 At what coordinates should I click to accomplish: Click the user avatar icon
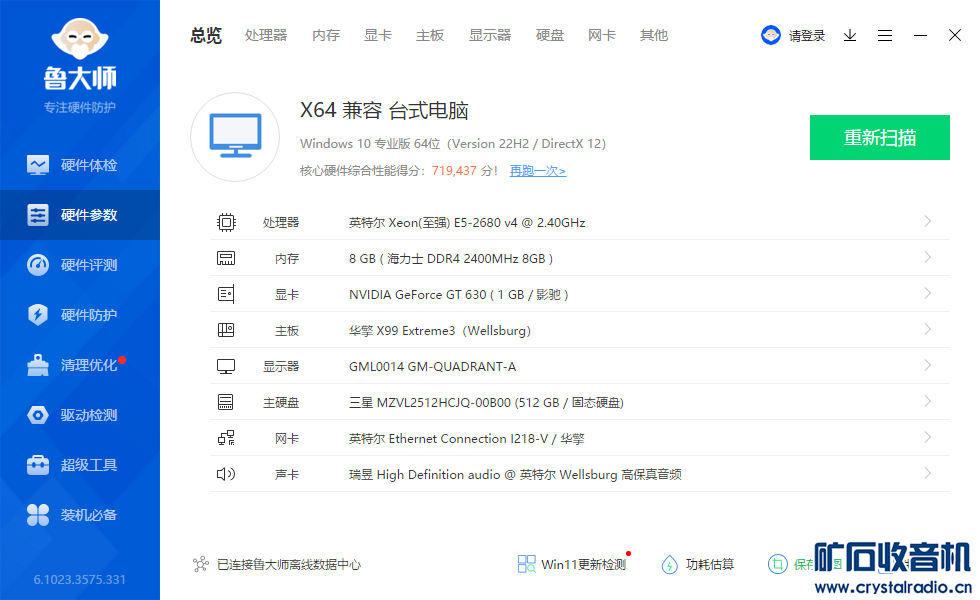click(x=771, y=35)
